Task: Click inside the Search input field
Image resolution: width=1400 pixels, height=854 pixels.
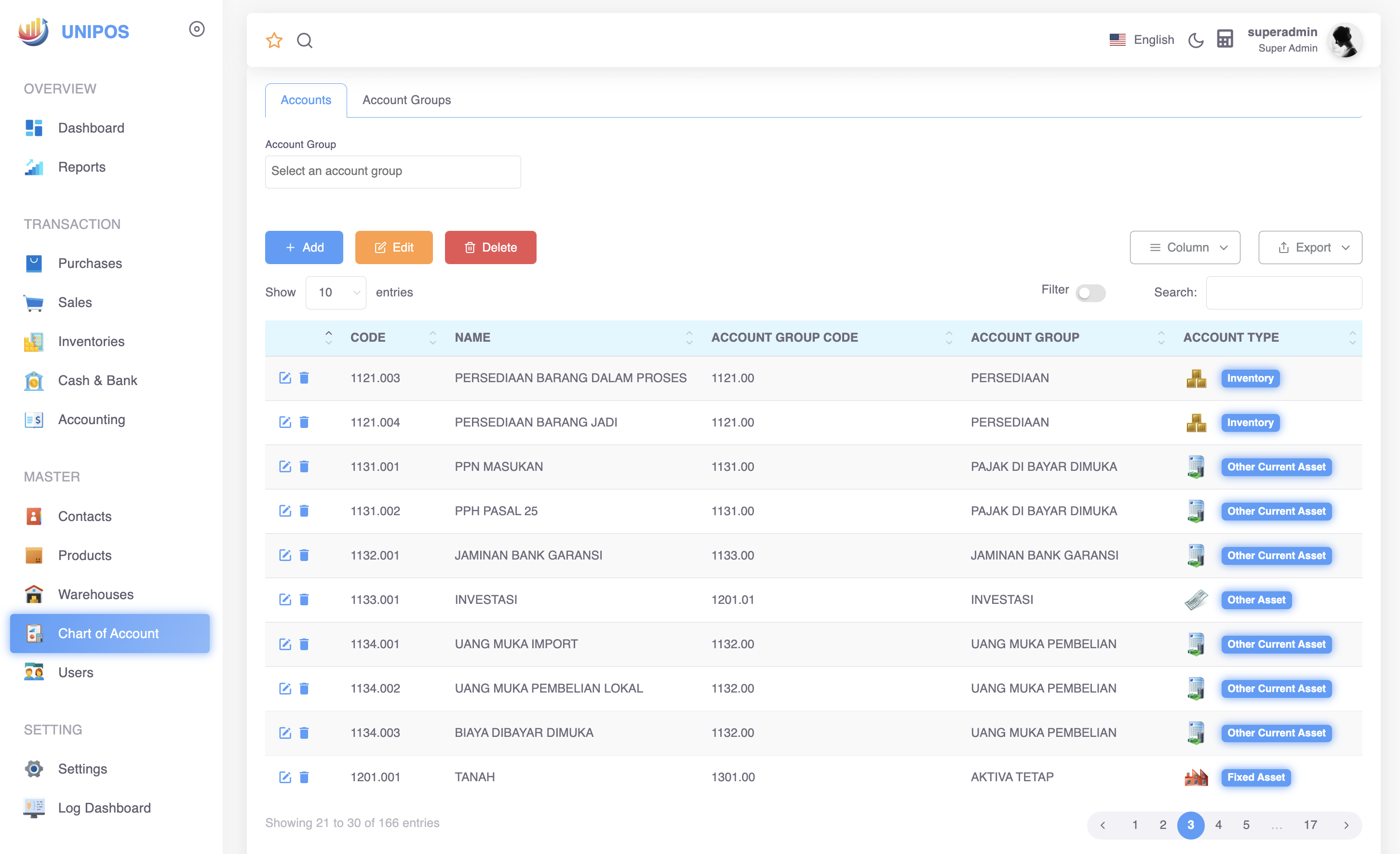Action: pos(1283,293)
